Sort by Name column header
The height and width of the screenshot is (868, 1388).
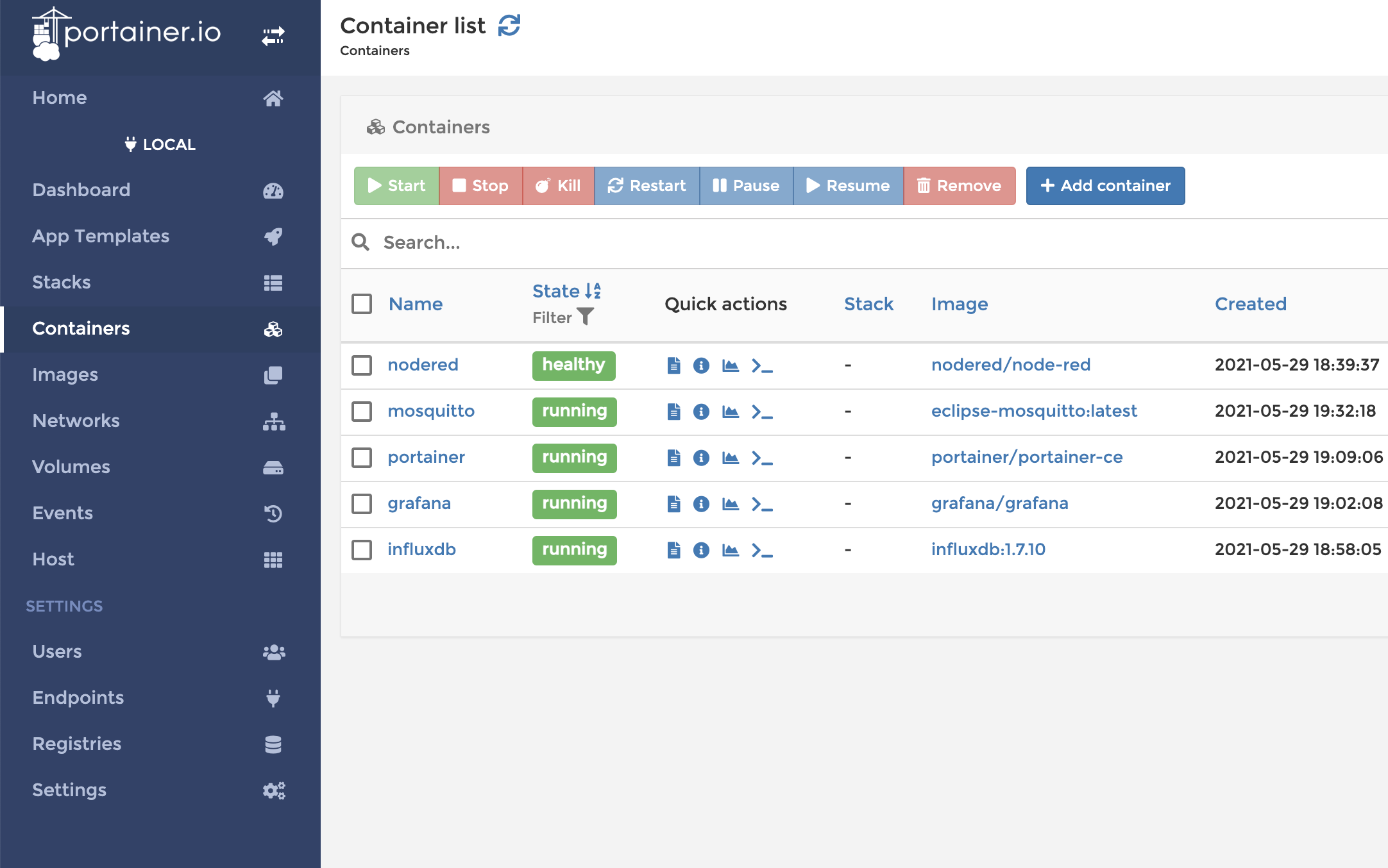click(416, 304)
